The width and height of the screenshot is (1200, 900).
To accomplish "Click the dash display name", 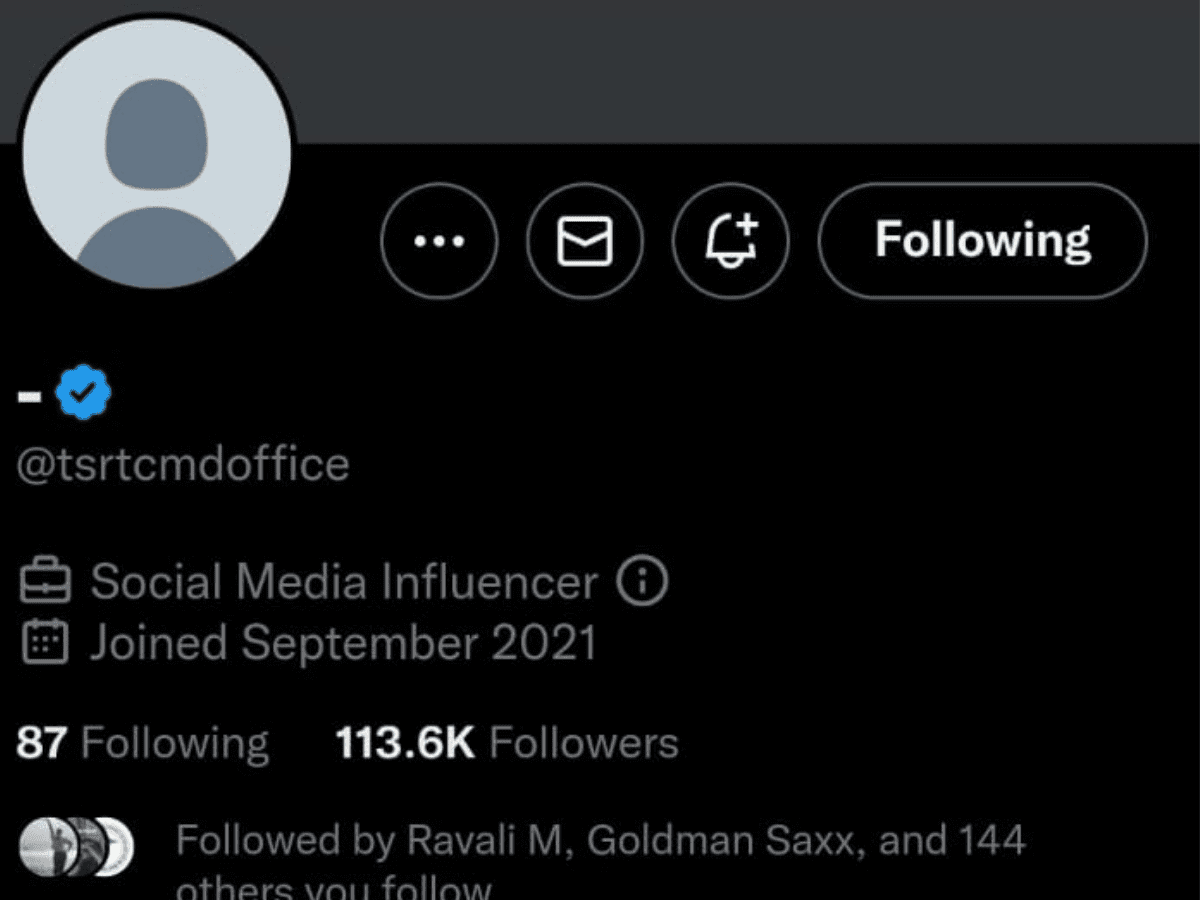I will 30,396.
